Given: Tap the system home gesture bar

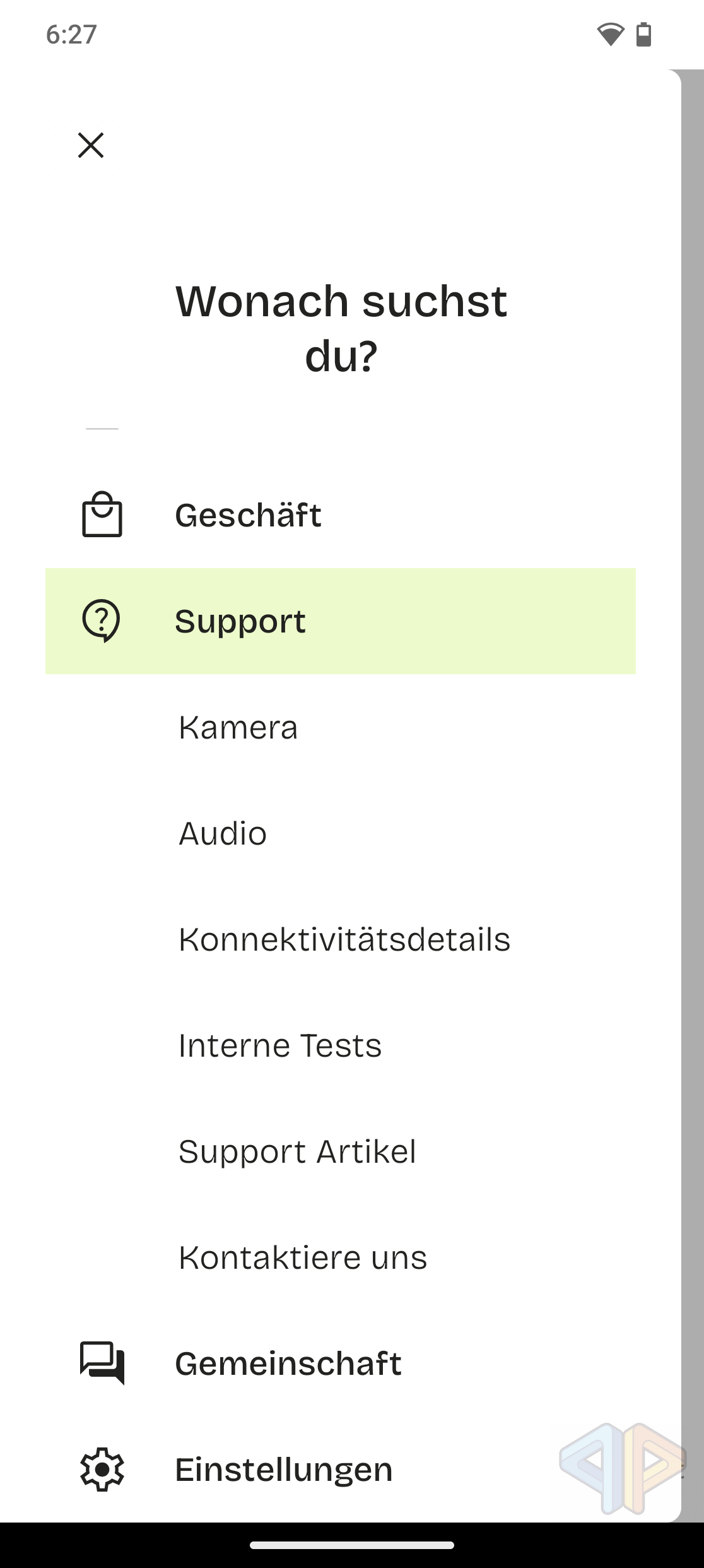Looking at the screenshot, I should tap(352, 1545).
